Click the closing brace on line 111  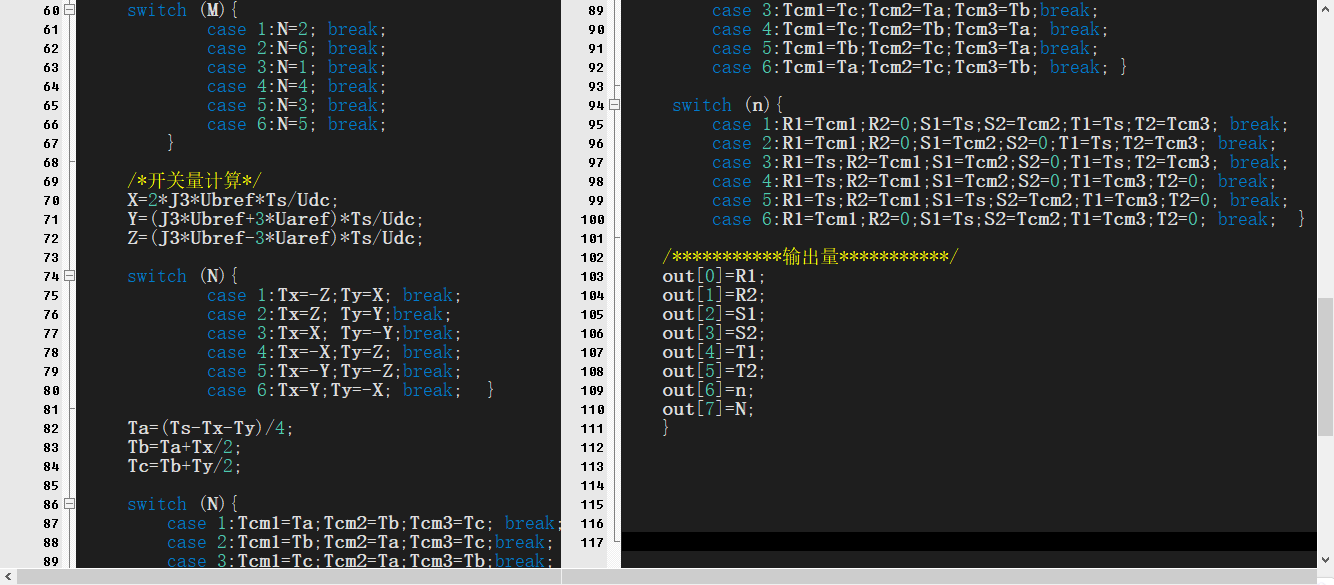pos(666,428)
